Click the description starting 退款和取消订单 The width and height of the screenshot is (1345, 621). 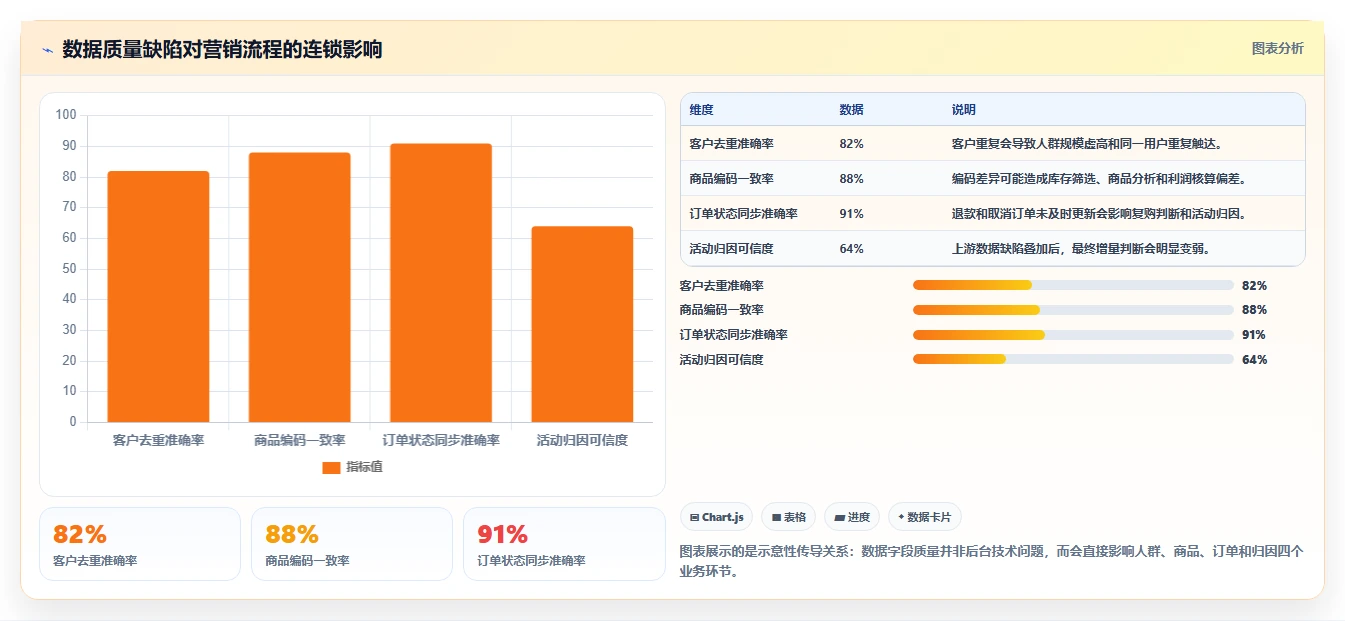click(1099, 214)
